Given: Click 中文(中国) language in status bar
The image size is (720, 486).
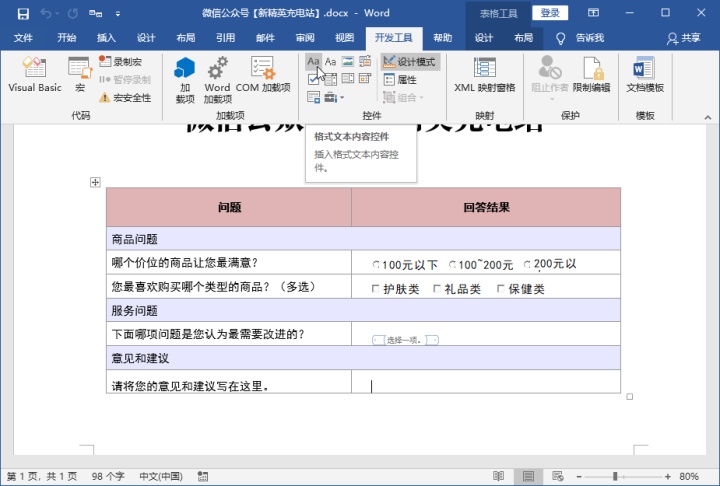Looking at the screenshot, I should tap(161, 476).
